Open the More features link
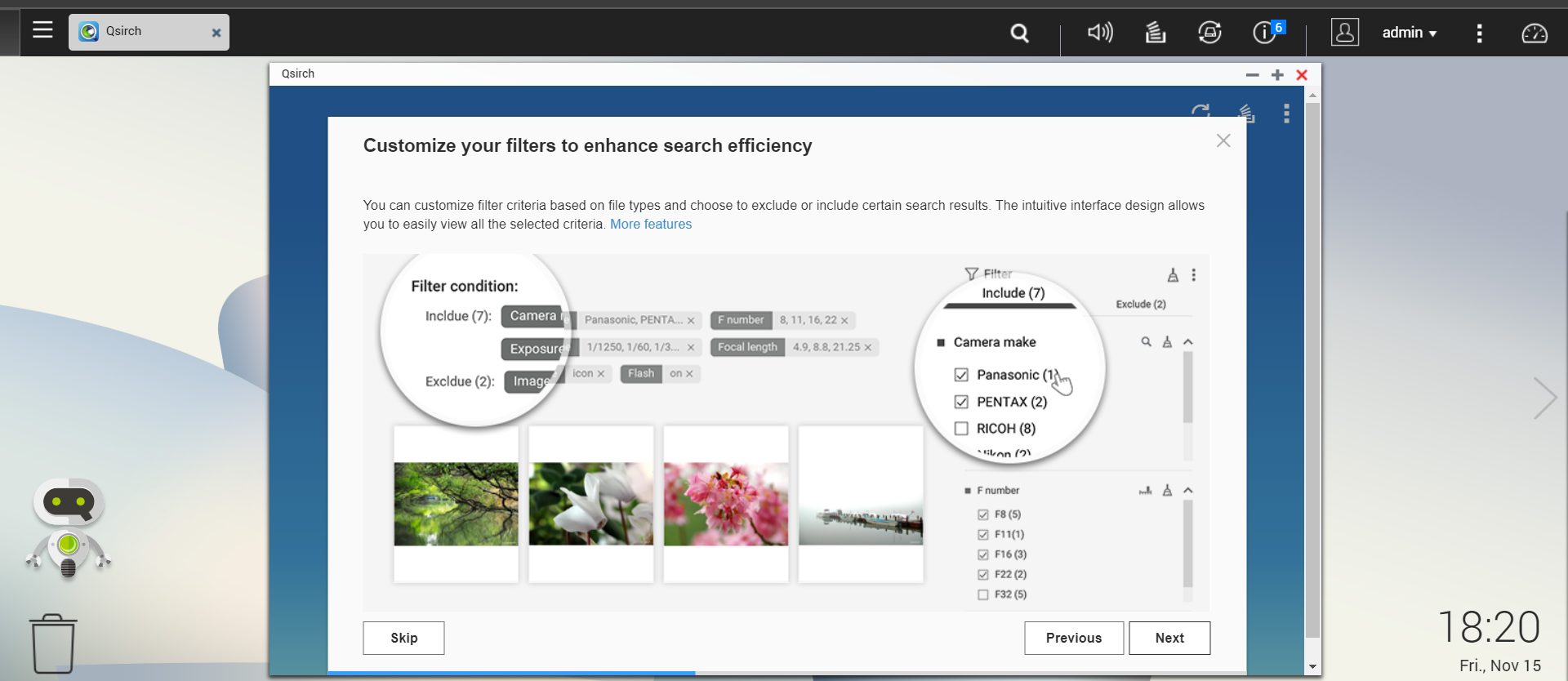 pyautogui.click(x=651, y=225)
